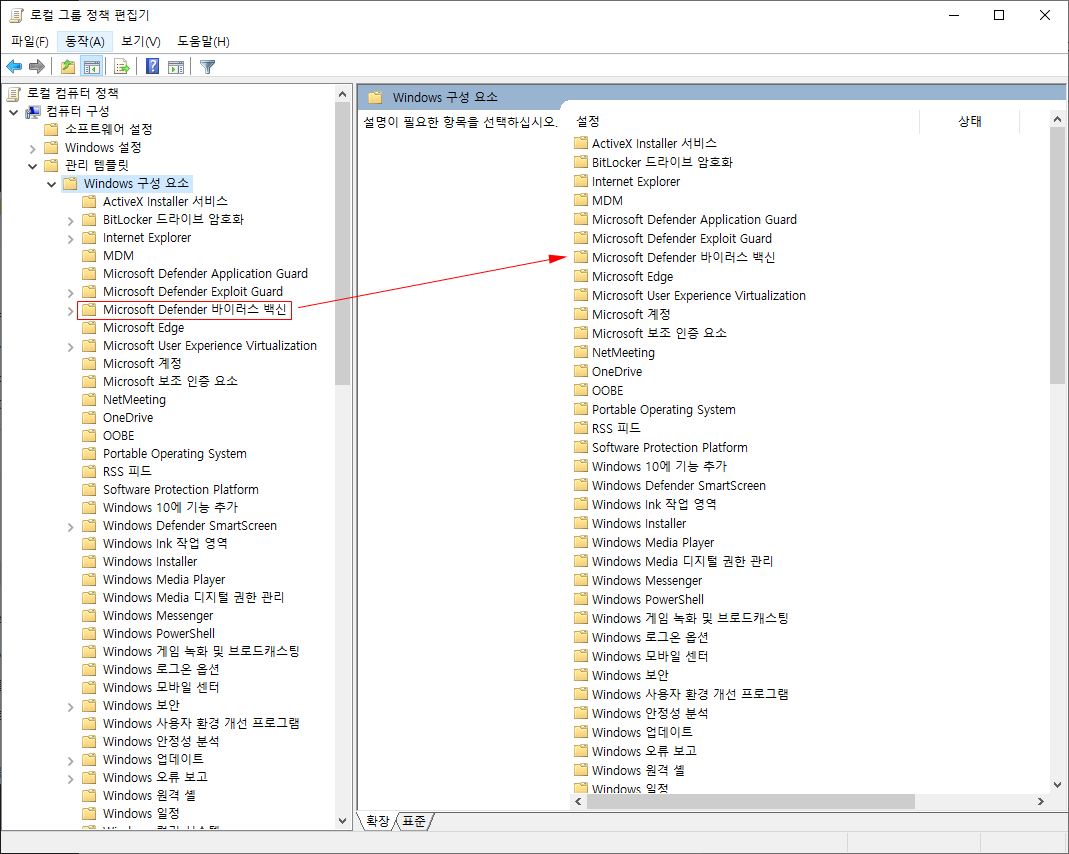
Task: Click Windows Messenger folder icon in tree
Action: 89,615
